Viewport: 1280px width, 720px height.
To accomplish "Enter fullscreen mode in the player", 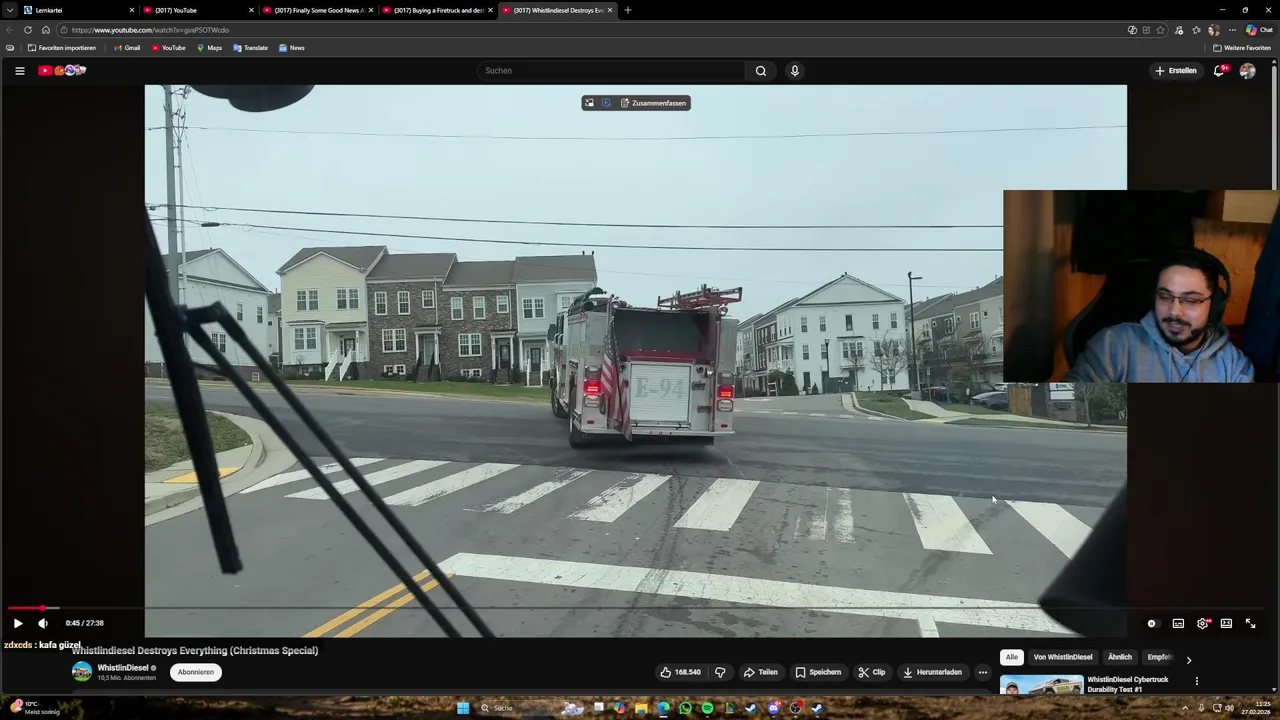I will (1250, 623).
